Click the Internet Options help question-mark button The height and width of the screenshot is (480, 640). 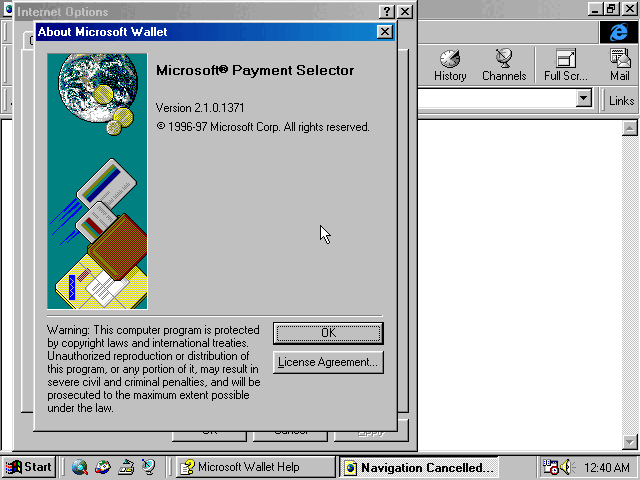point(387,12)
